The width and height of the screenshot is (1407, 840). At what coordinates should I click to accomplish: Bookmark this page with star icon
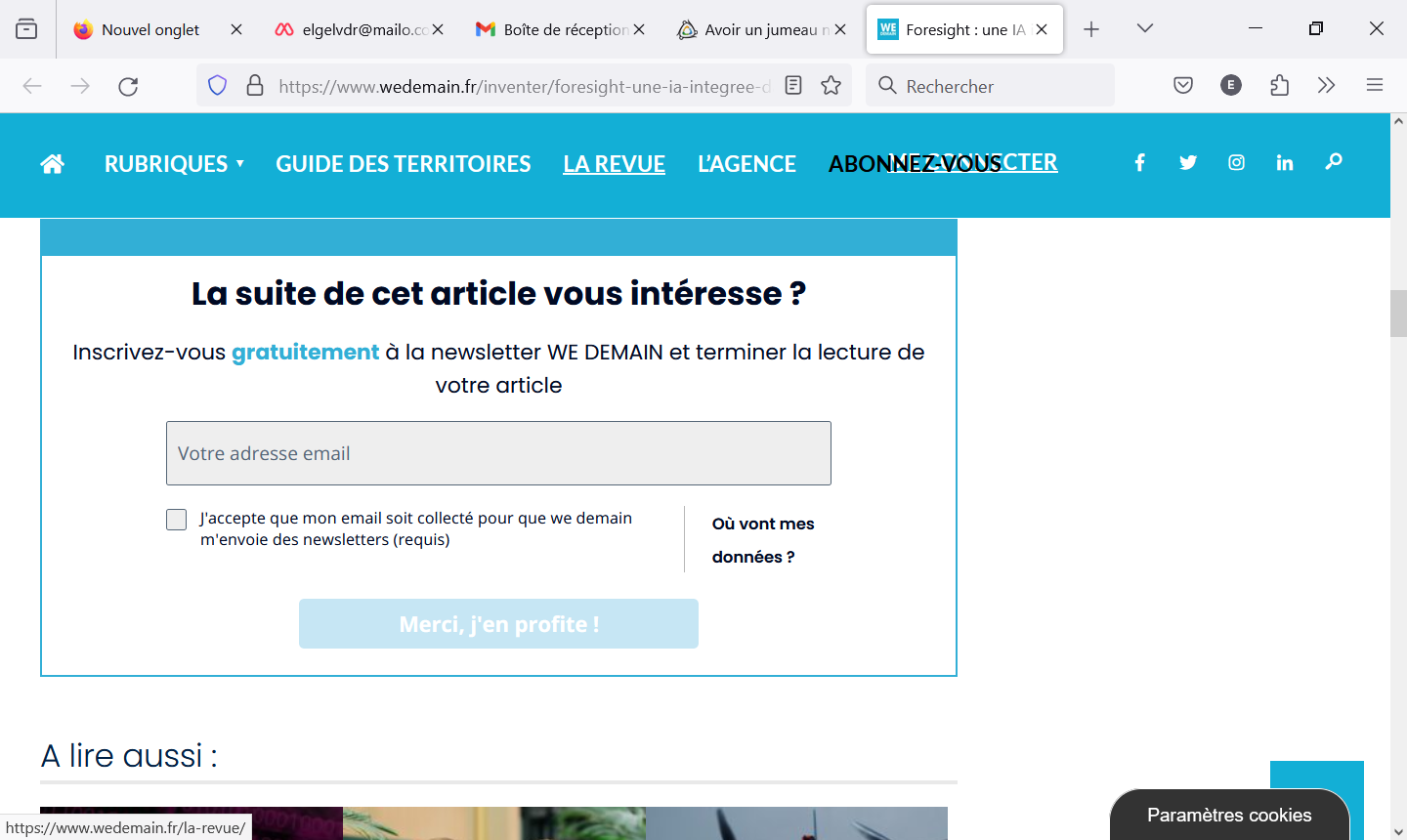point(831,86)
